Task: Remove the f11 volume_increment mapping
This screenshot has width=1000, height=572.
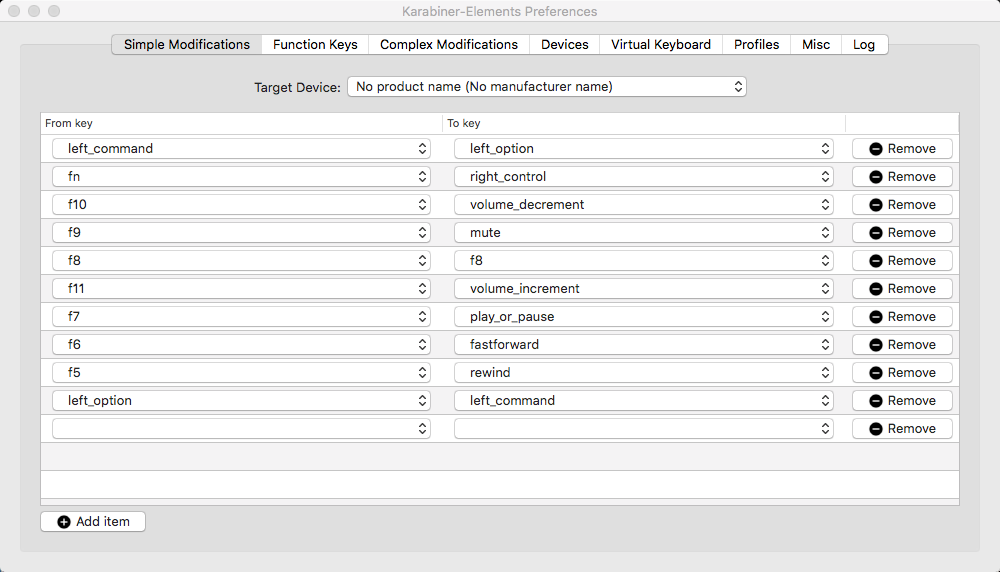Action: click(x=902, y=289)
